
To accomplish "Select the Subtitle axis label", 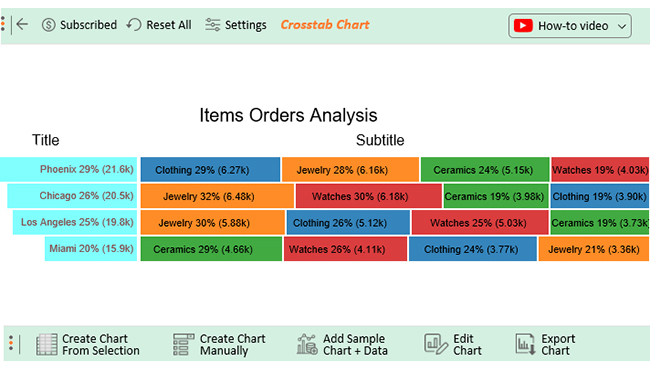I will point(380,140).
